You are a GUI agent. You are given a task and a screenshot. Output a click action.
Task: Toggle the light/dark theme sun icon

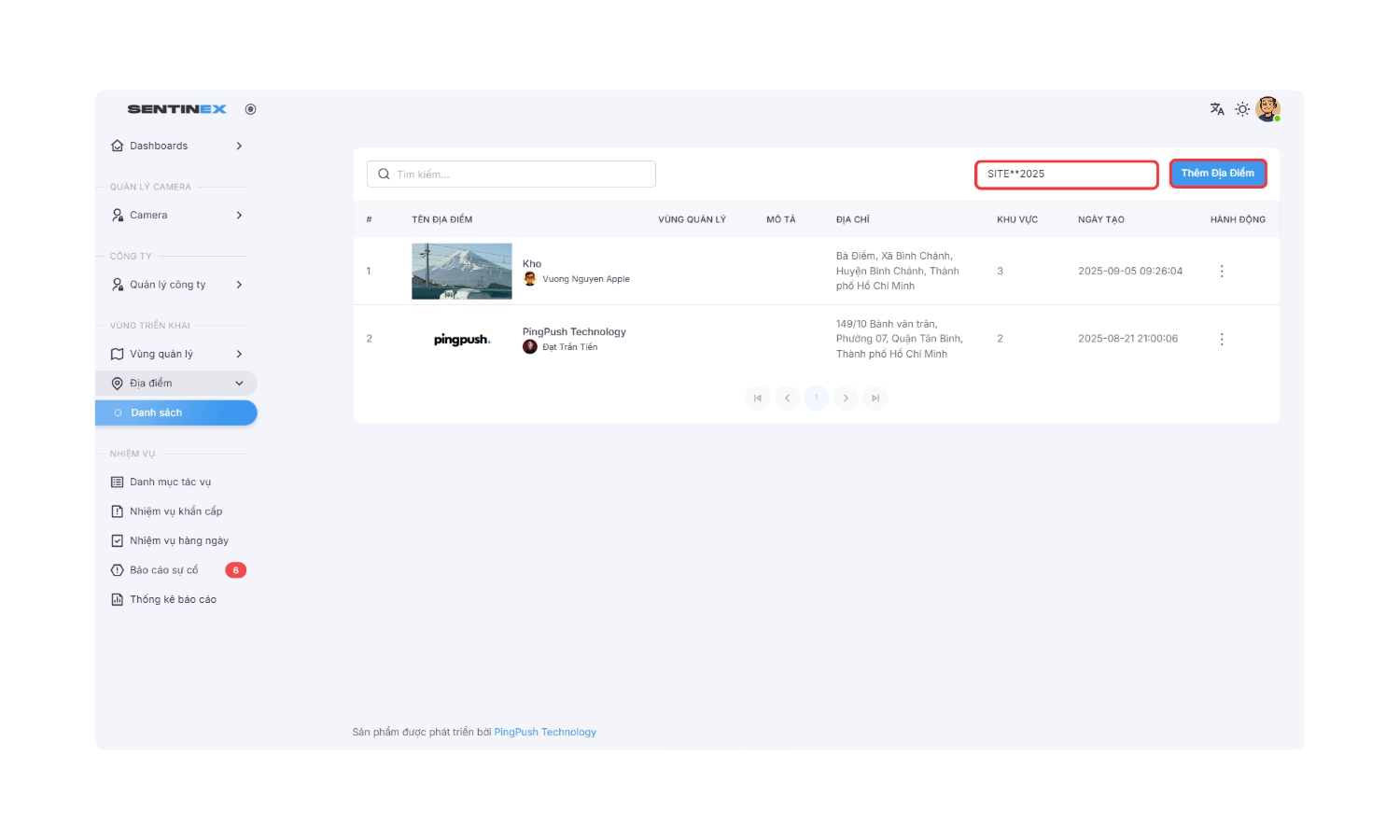tap(1242, 109)
